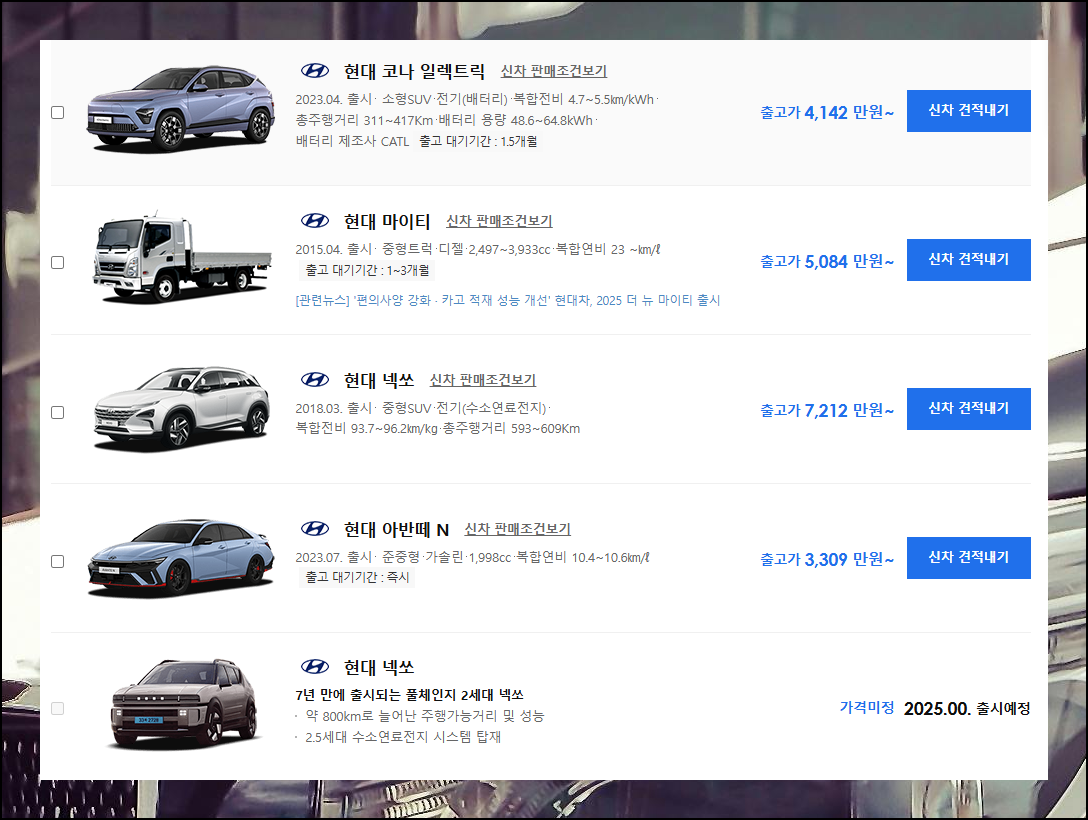
Task: Click the 출고가 3,309 만원~ price
Action: 827,559
